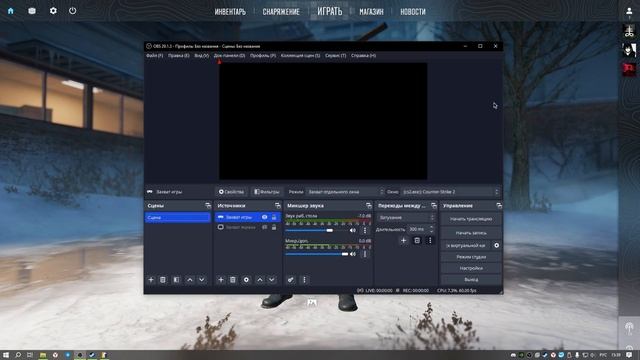The width and height of the screenshot is (640, 360).
Task: Delete selected scene with the Scenes trash icon
Action: coord(162,280)
